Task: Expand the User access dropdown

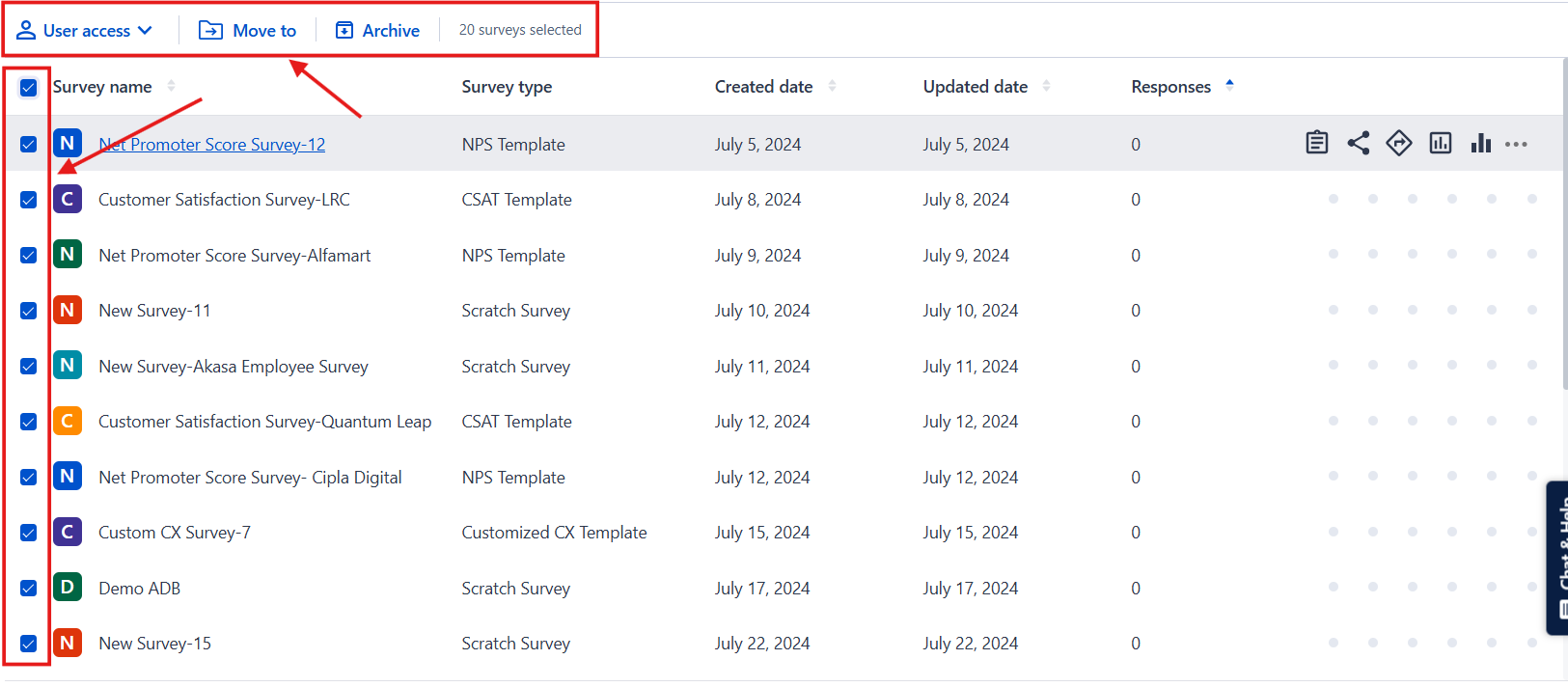Action: pyautogui.click(x=85, y=30)
